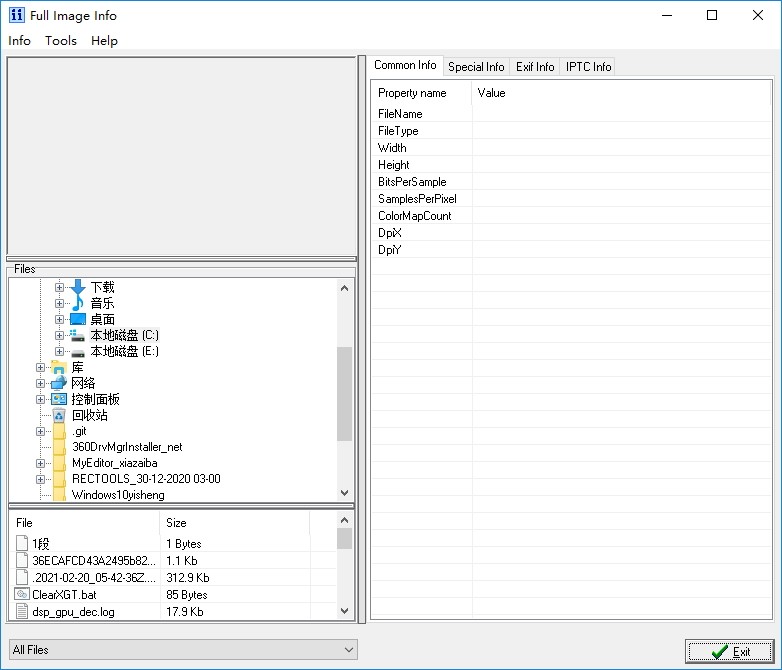Select the local disk E: drive icon
The image size is (782, 670).
point(77,352)
